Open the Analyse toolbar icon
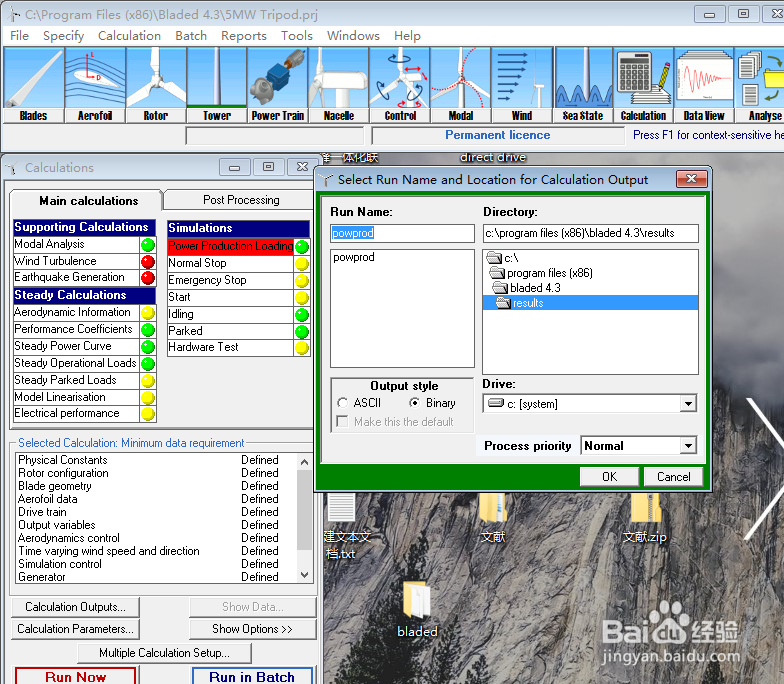Image resolution: width=784 pixels, height=684 pixels. pyautogui.click(x=760, y=85)
